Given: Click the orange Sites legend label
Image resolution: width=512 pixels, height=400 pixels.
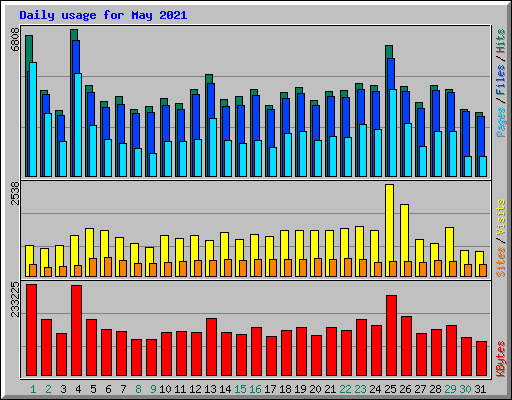Looking at the screenshot, I should click(x=501, y=262).
